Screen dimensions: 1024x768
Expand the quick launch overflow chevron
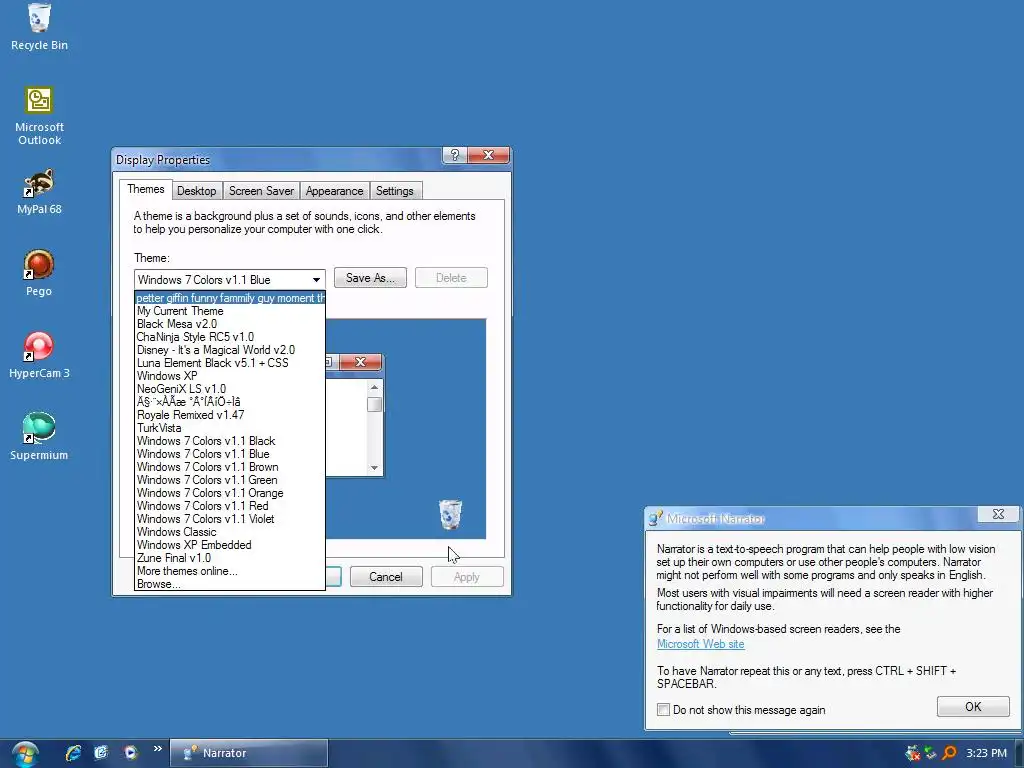pos(157,749)
